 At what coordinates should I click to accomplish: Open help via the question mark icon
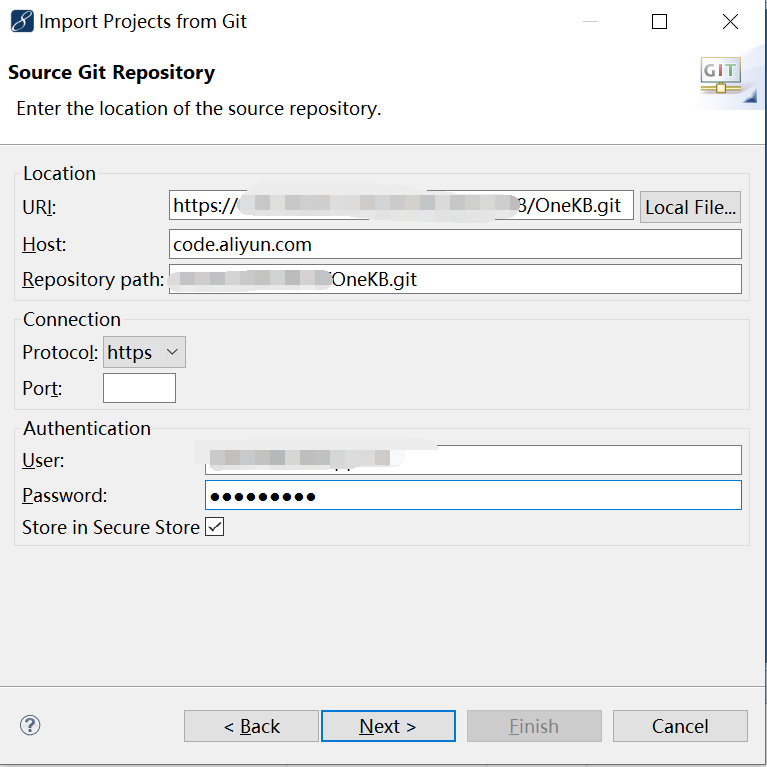click(30, 725)
